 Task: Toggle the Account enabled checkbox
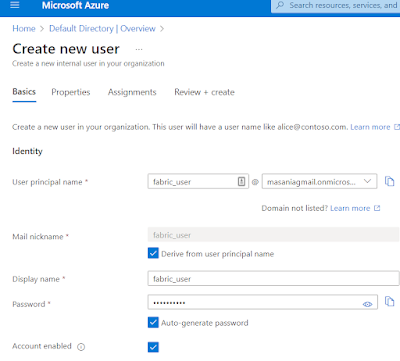153,347
